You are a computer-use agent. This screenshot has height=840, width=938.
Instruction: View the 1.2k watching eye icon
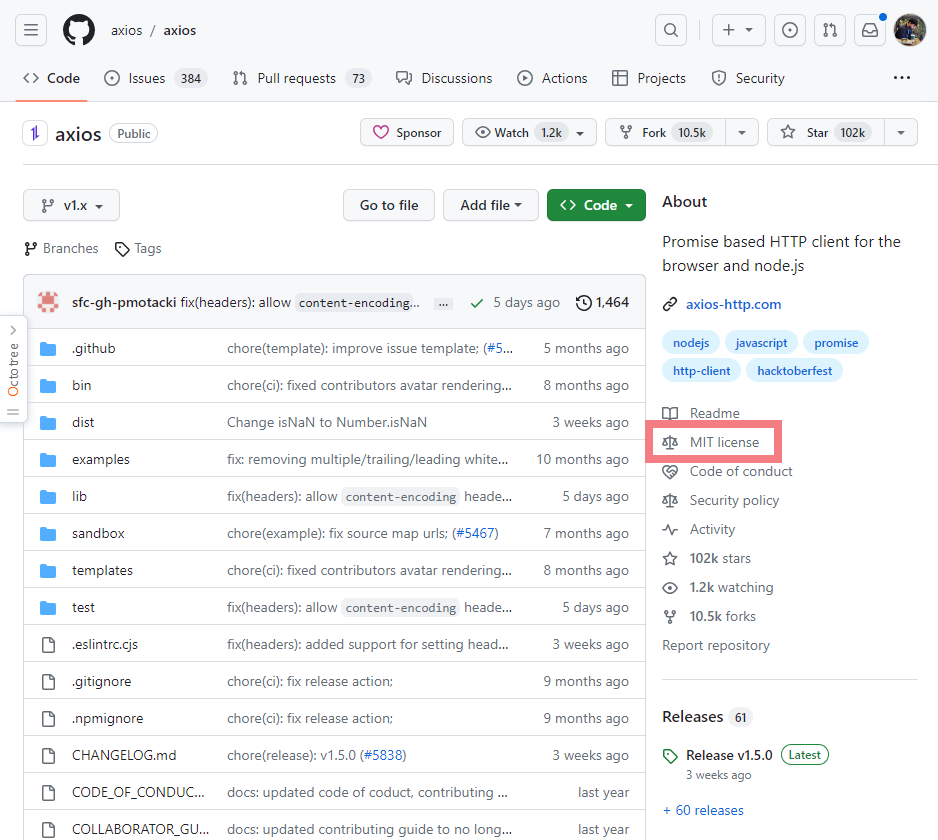pos(670,588)
